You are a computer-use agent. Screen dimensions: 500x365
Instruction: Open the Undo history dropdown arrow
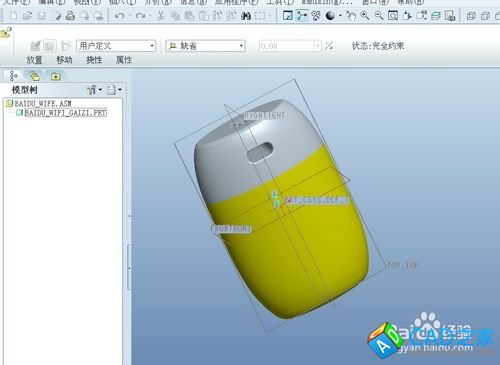pyautogui.click(x=129, y=16)
